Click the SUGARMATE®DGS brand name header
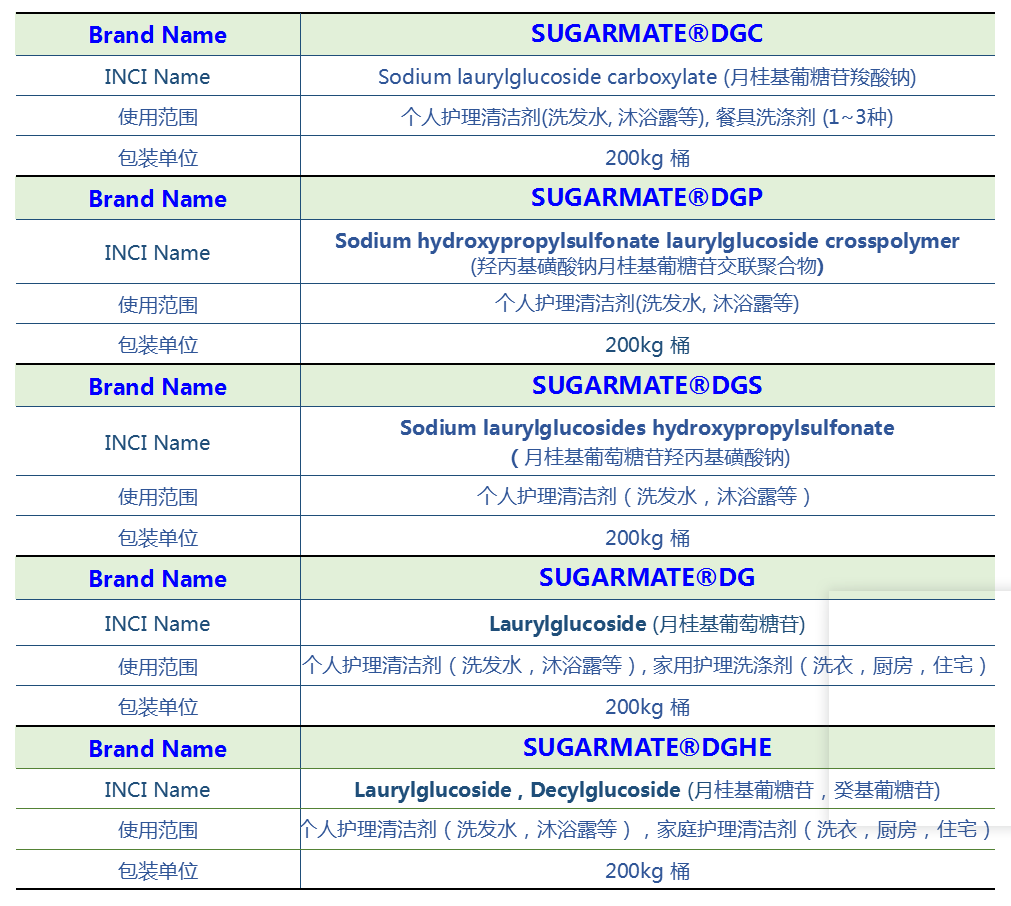This screenshot has height=906, width=1011. coord(647,386)
